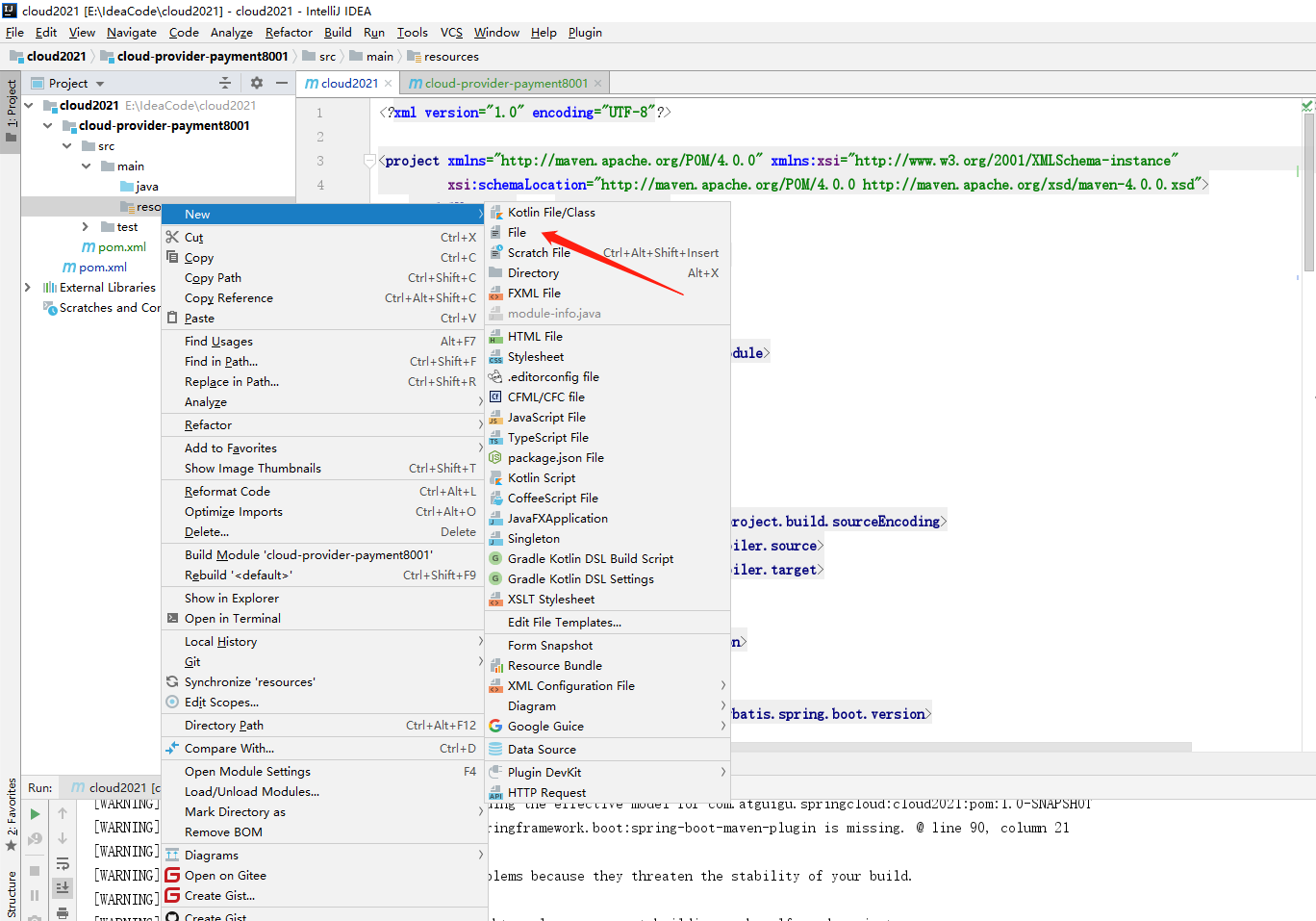The width and height of the screenshot is (1316, 921).
Task: Open the VCS menu
Action: click(x=451, y=32)
